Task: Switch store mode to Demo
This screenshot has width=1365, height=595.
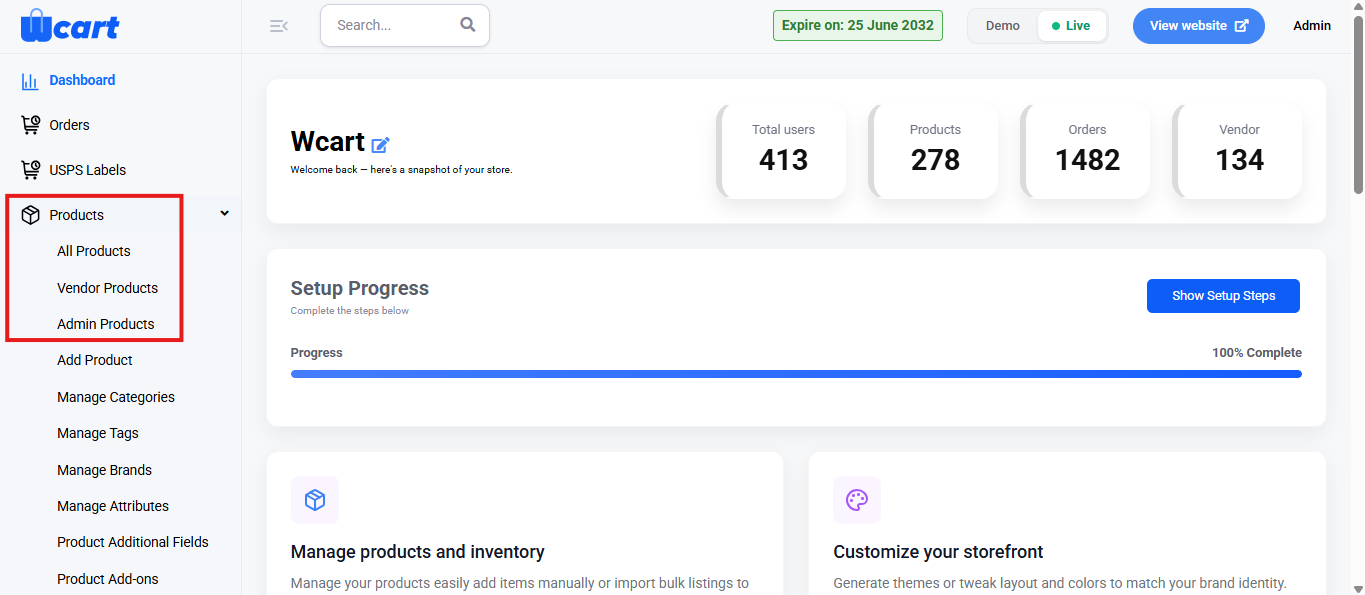Action: point(1003,26)
